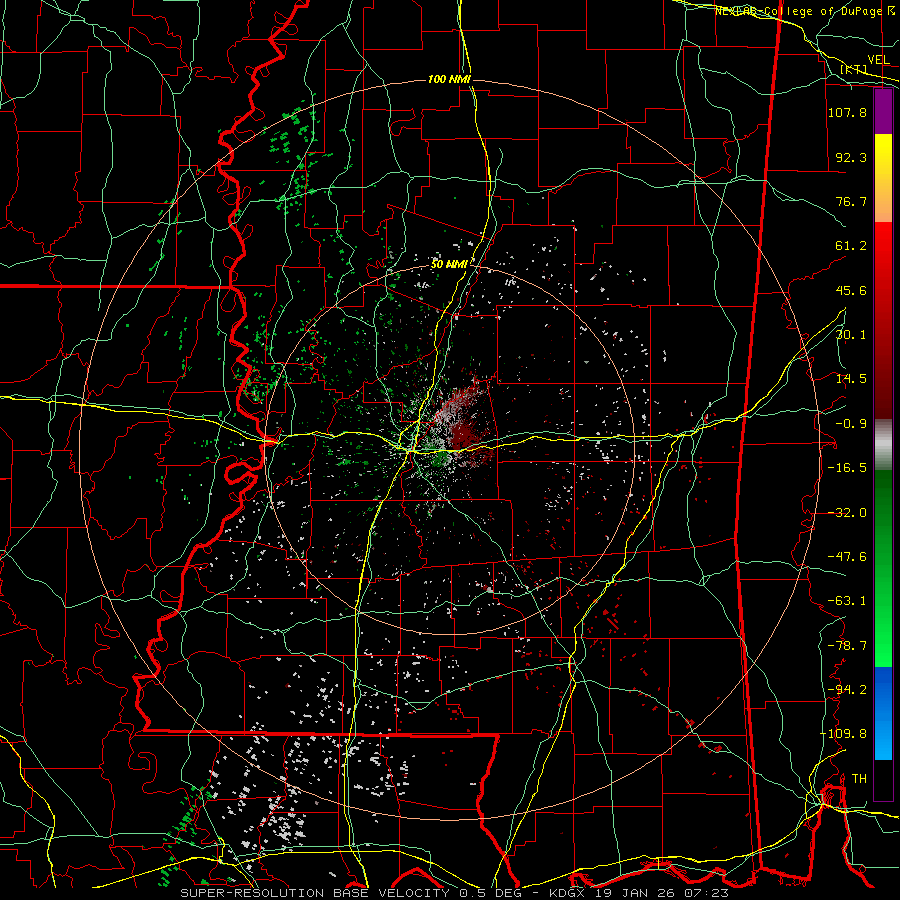Viewport: 900px width, 900px height.
Task: Click the "[KT]" units label
Action: click(853, 69)
